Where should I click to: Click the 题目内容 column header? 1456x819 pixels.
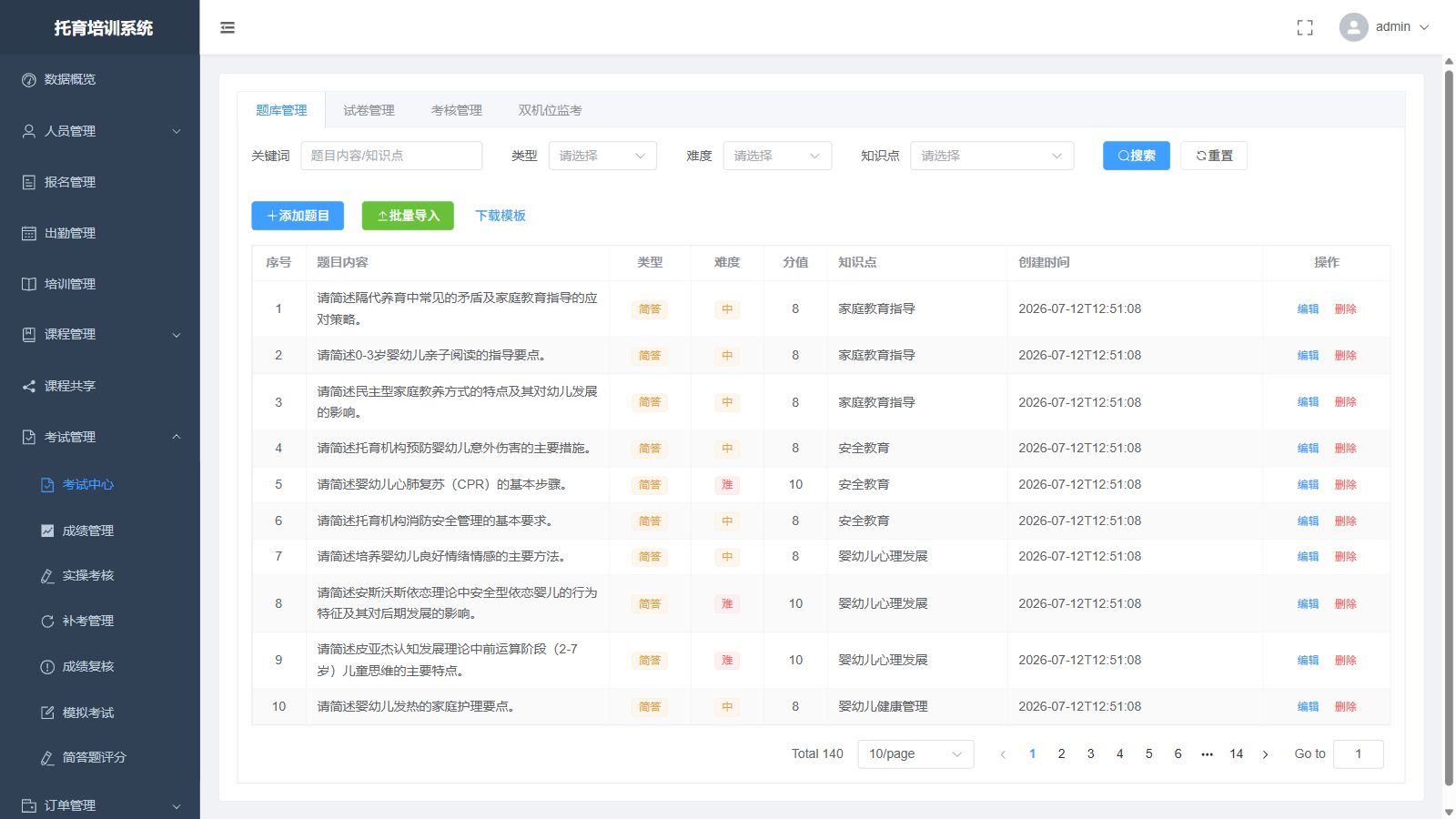pos(342,262)
